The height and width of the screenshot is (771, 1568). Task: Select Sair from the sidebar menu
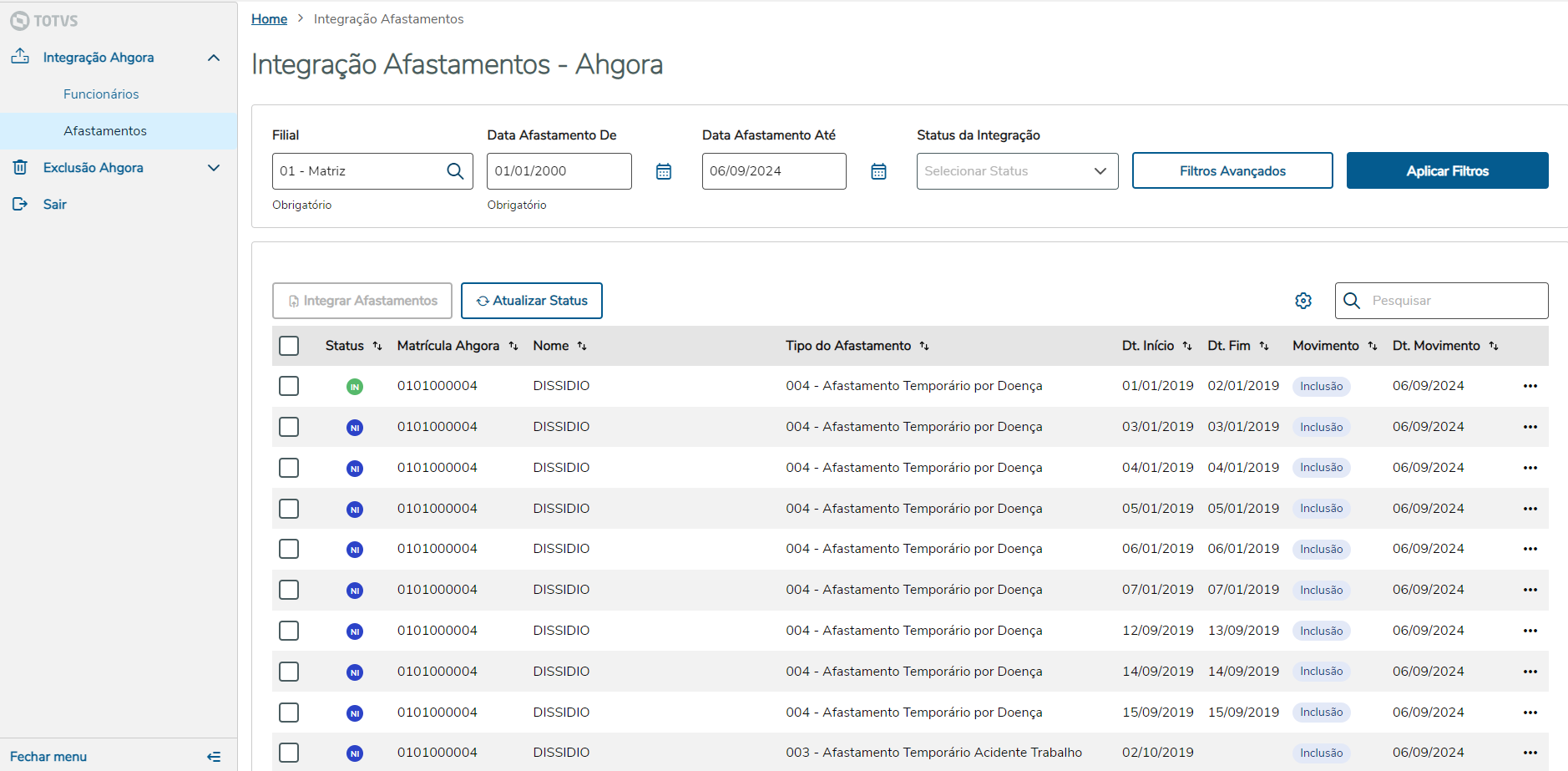click(x=55, y=205)
